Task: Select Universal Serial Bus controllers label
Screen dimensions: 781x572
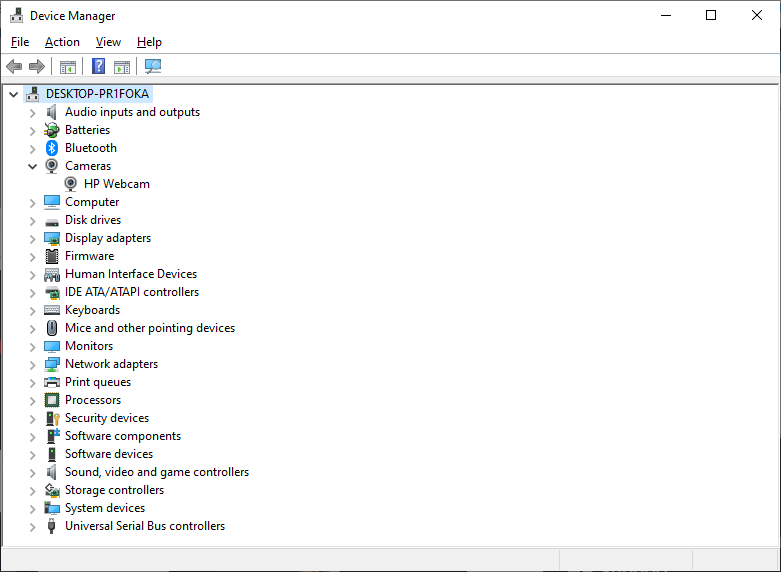Action: tap(145, 526)
